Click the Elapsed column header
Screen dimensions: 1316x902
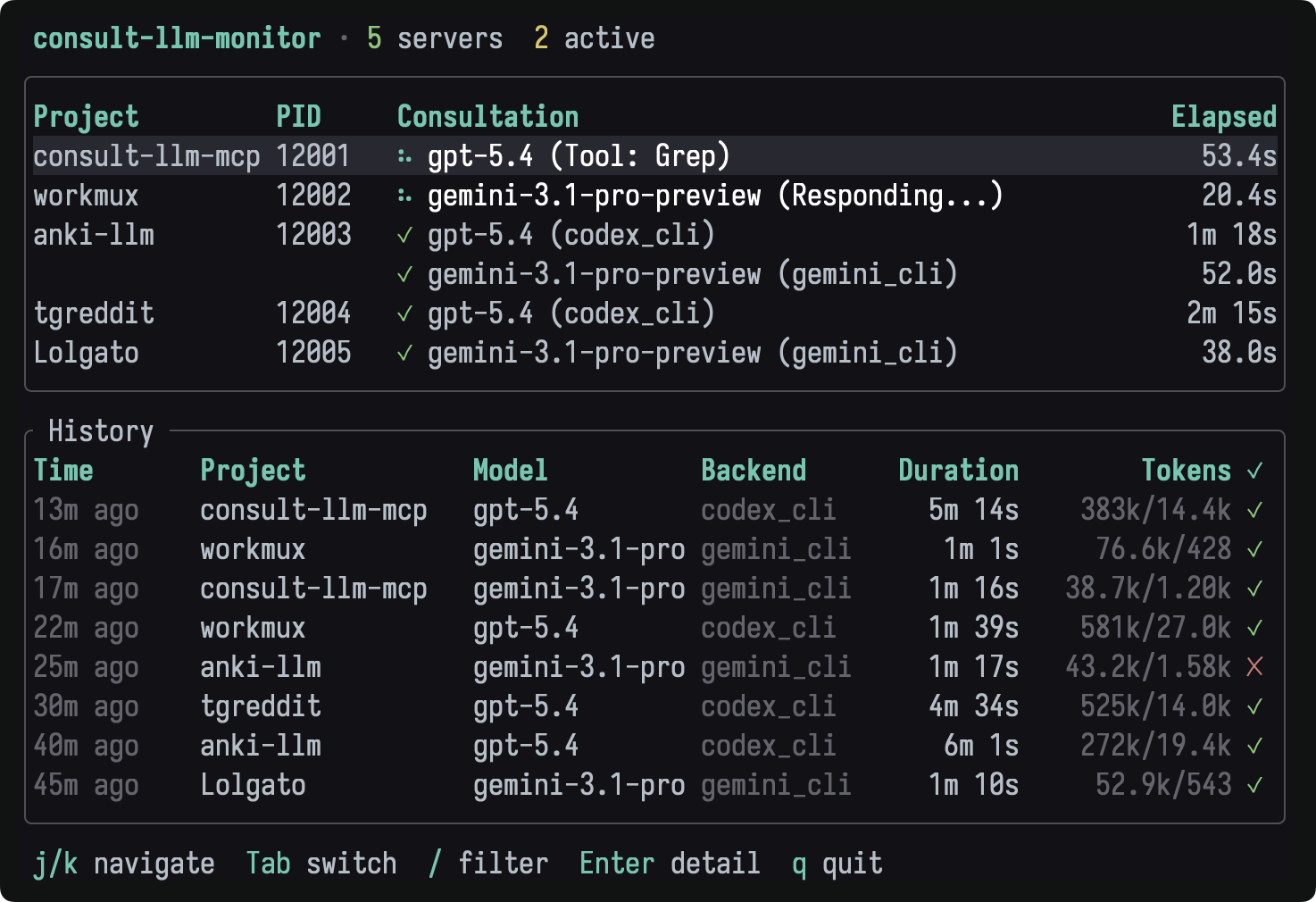click(1224, 117)
